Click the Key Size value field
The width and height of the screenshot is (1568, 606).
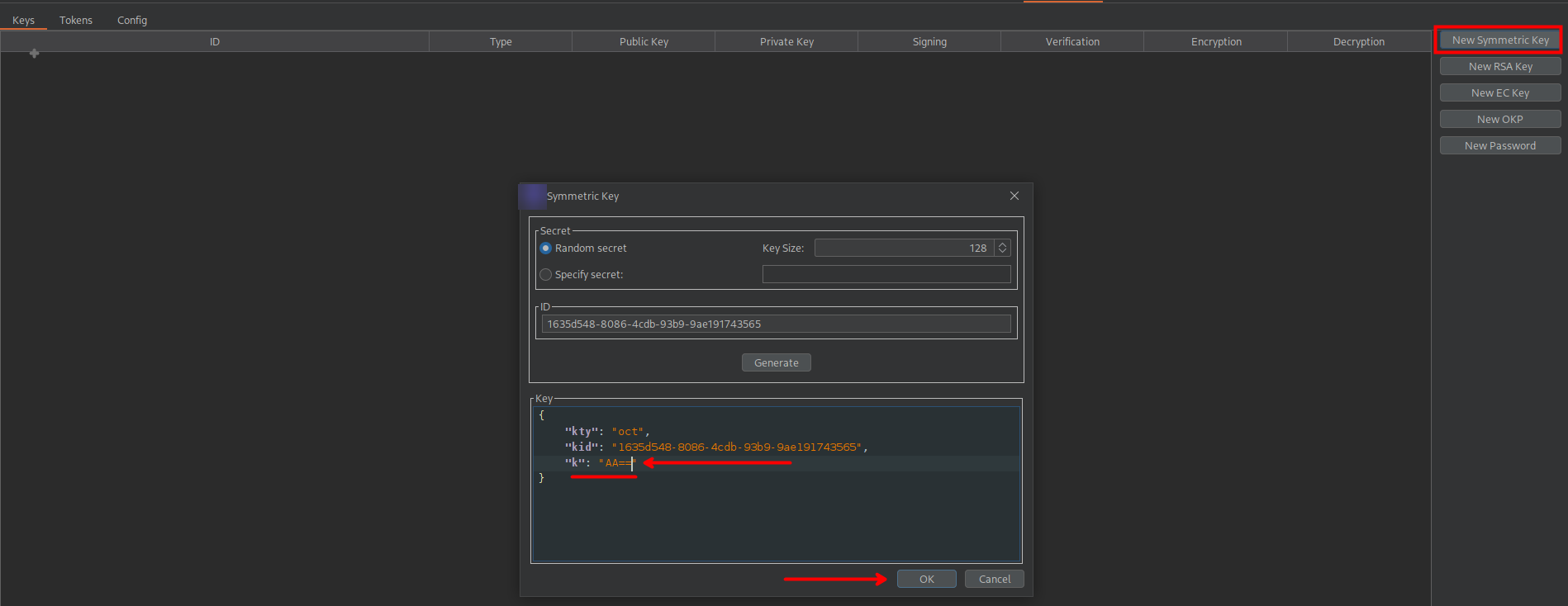click(904, 248)
